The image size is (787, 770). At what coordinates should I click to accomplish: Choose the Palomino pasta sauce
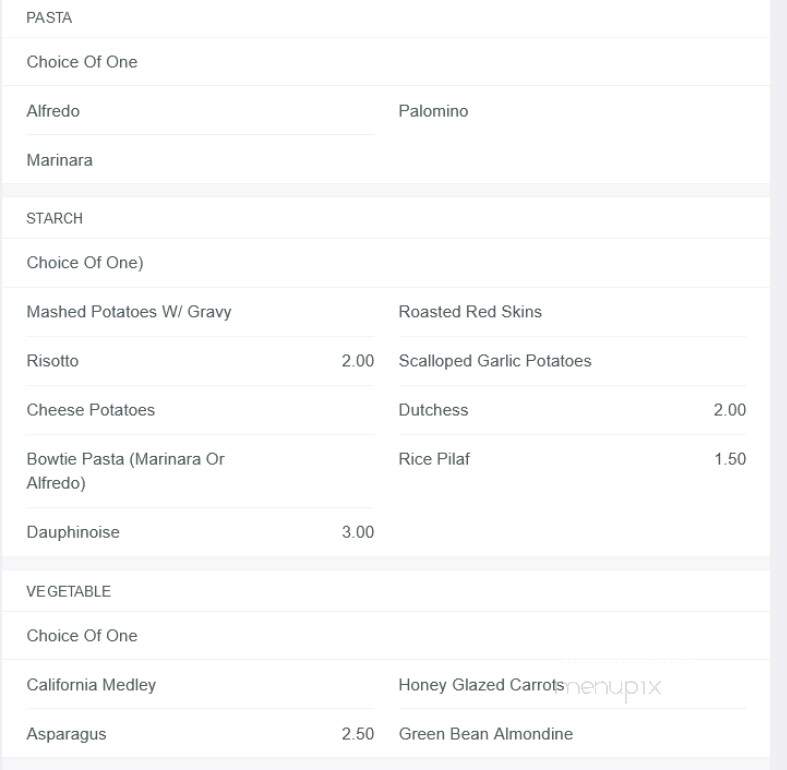coord(433,111)
